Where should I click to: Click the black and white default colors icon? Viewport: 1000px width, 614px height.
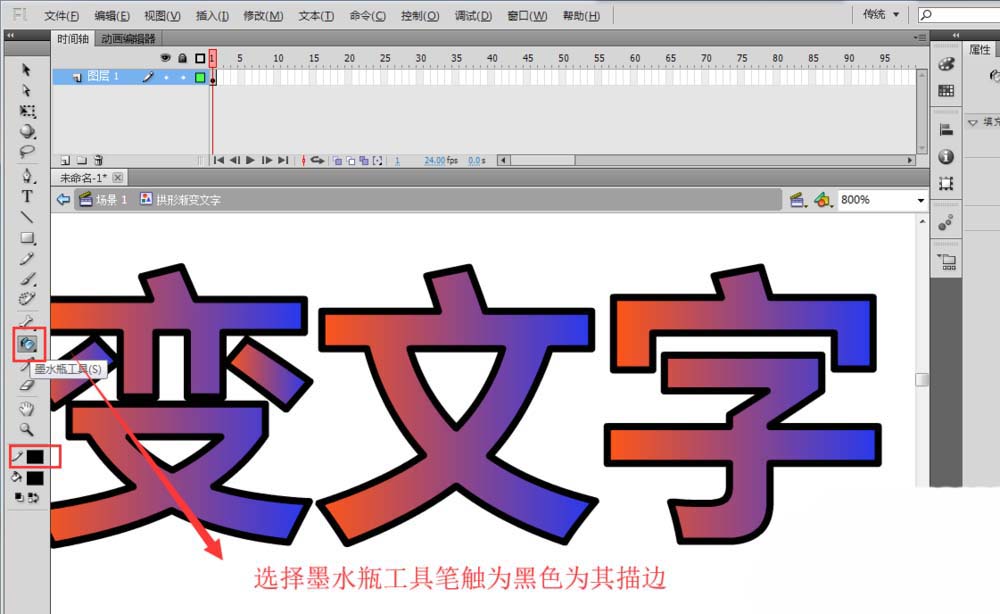tap(19, 497)
